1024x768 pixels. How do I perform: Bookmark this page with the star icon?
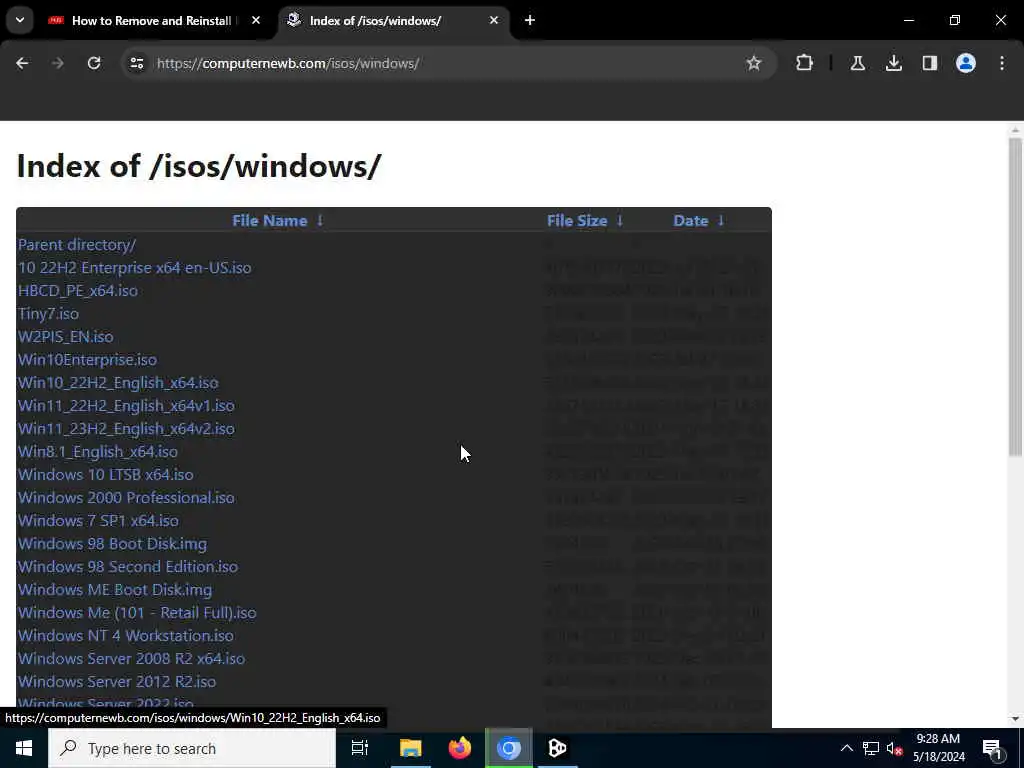click(754, 63)
